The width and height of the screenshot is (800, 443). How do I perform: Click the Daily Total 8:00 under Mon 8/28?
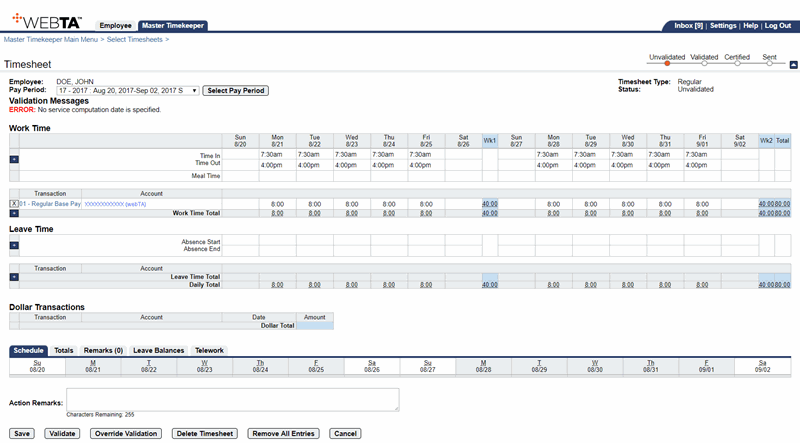pos(554,285)
